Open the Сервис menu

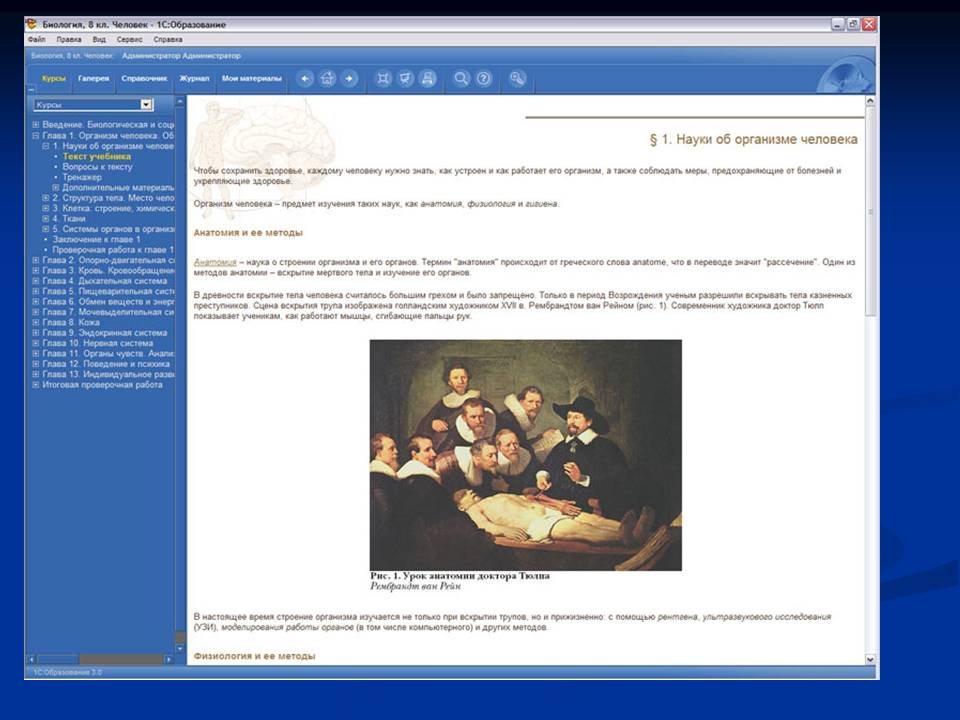129,39
